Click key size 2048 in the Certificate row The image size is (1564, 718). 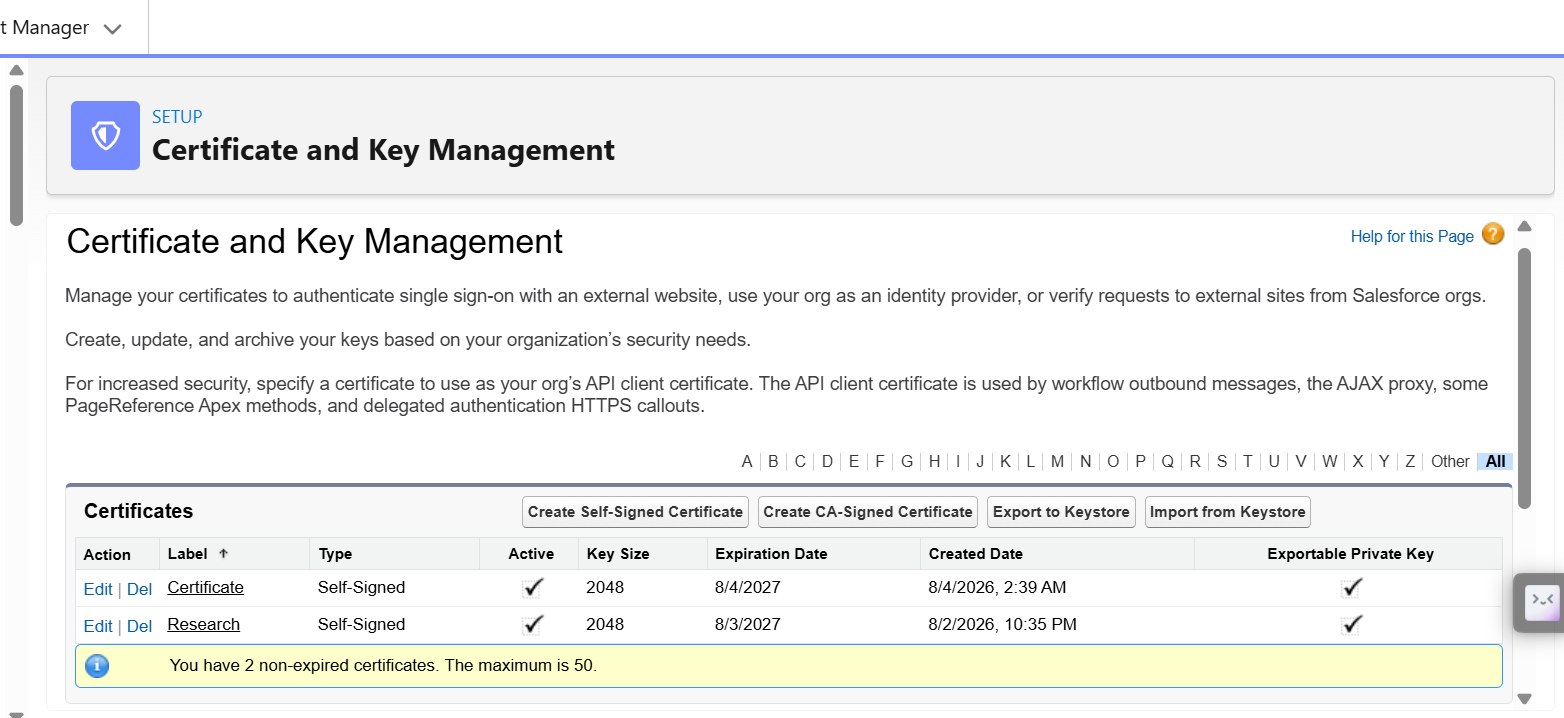[x=605, y=587]
